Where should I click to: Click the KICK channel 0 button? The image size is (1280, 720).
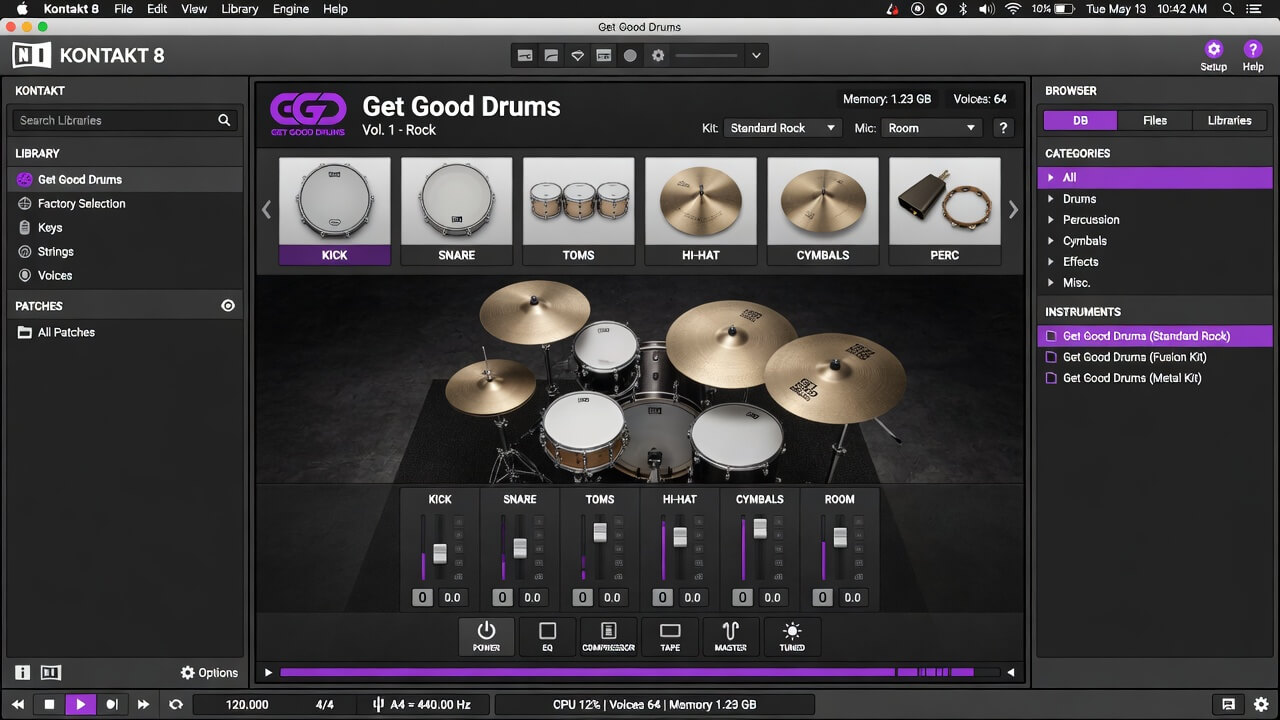422,597
